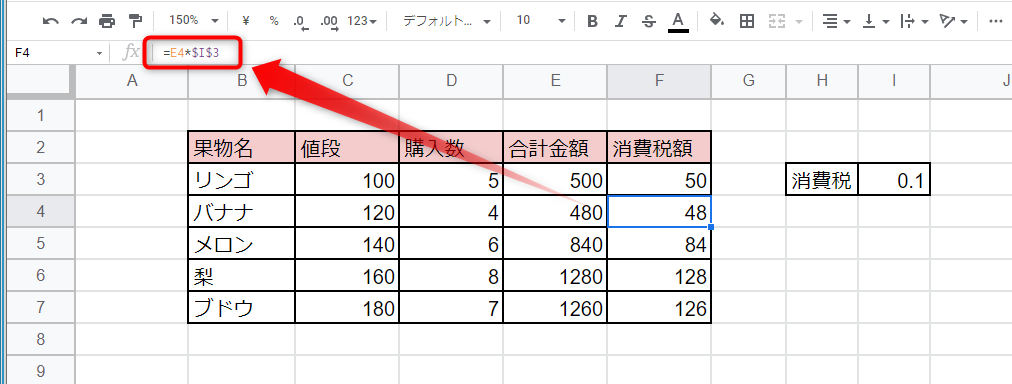This screenshot has height=384, width=1012.
Task: Select row 1 header
Action: (41, 116)
